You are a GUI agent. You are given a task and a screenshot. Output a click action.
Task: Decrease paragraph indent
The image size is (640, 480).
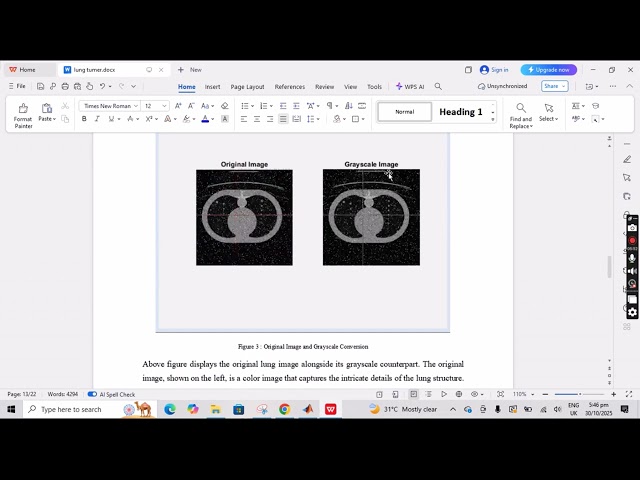point(283,106)
